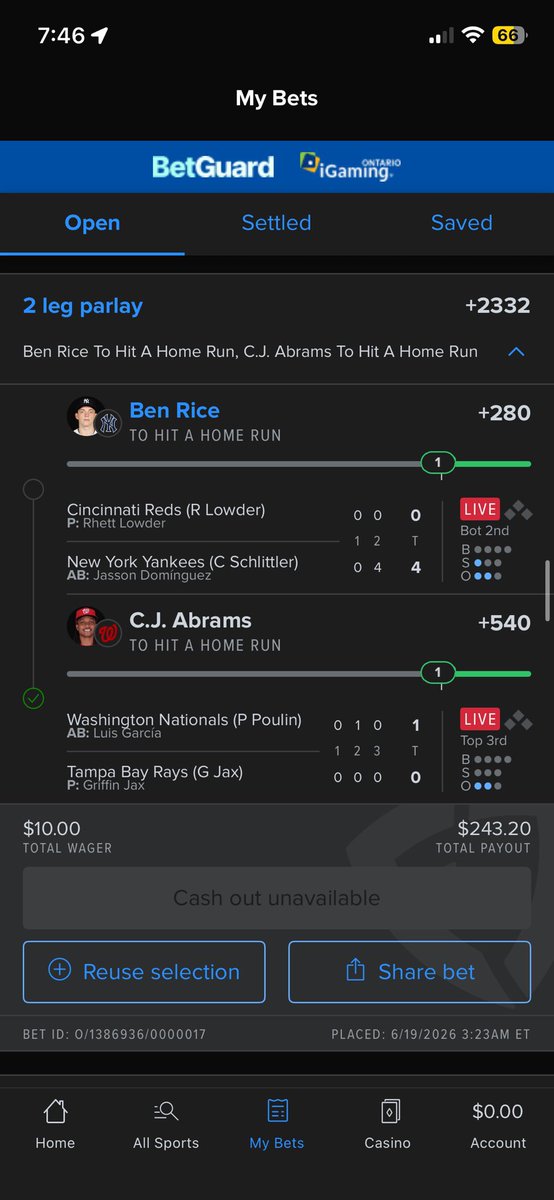Select the Open bets tab

(92, 223)
